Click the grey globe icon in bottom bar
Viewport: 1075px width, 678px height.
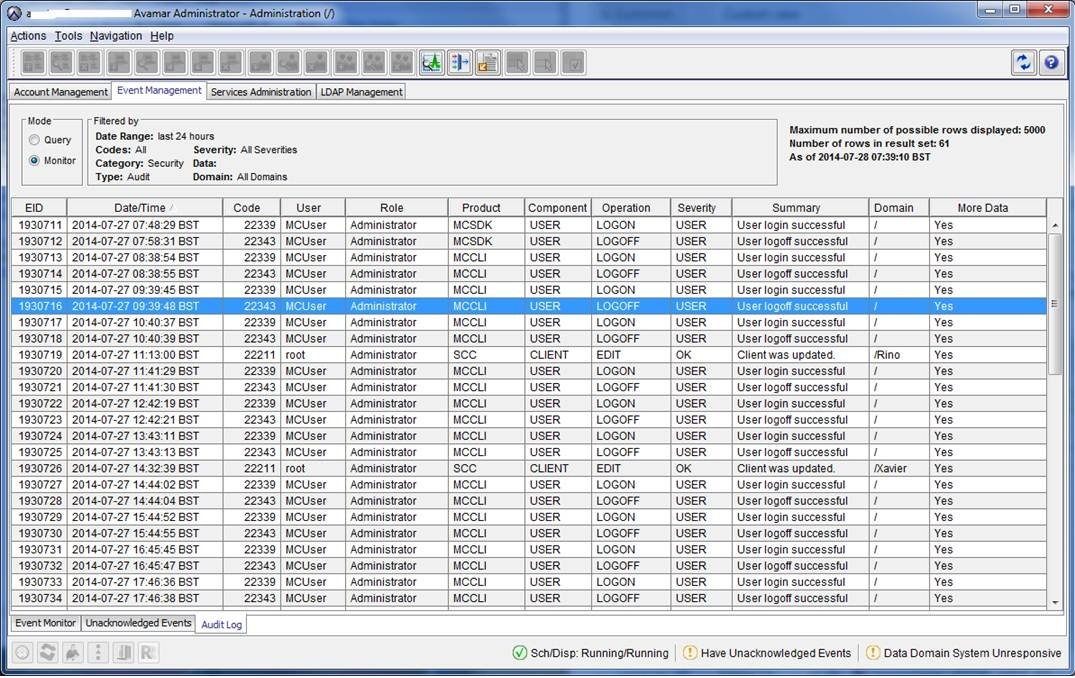coord(23,652)
